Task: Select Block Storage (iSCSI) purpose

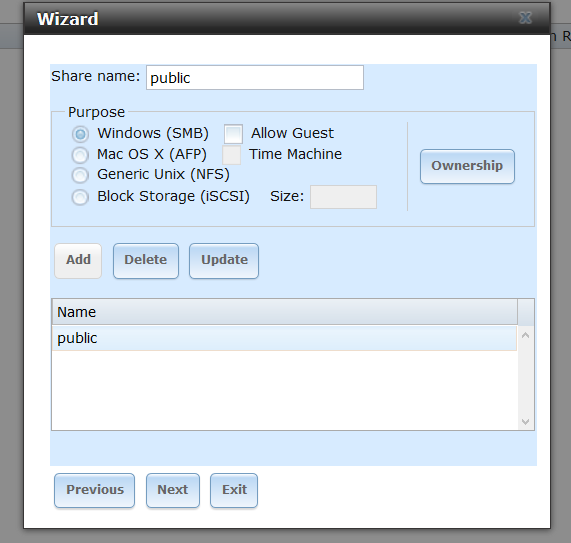Action: click(x=80, y=197)
